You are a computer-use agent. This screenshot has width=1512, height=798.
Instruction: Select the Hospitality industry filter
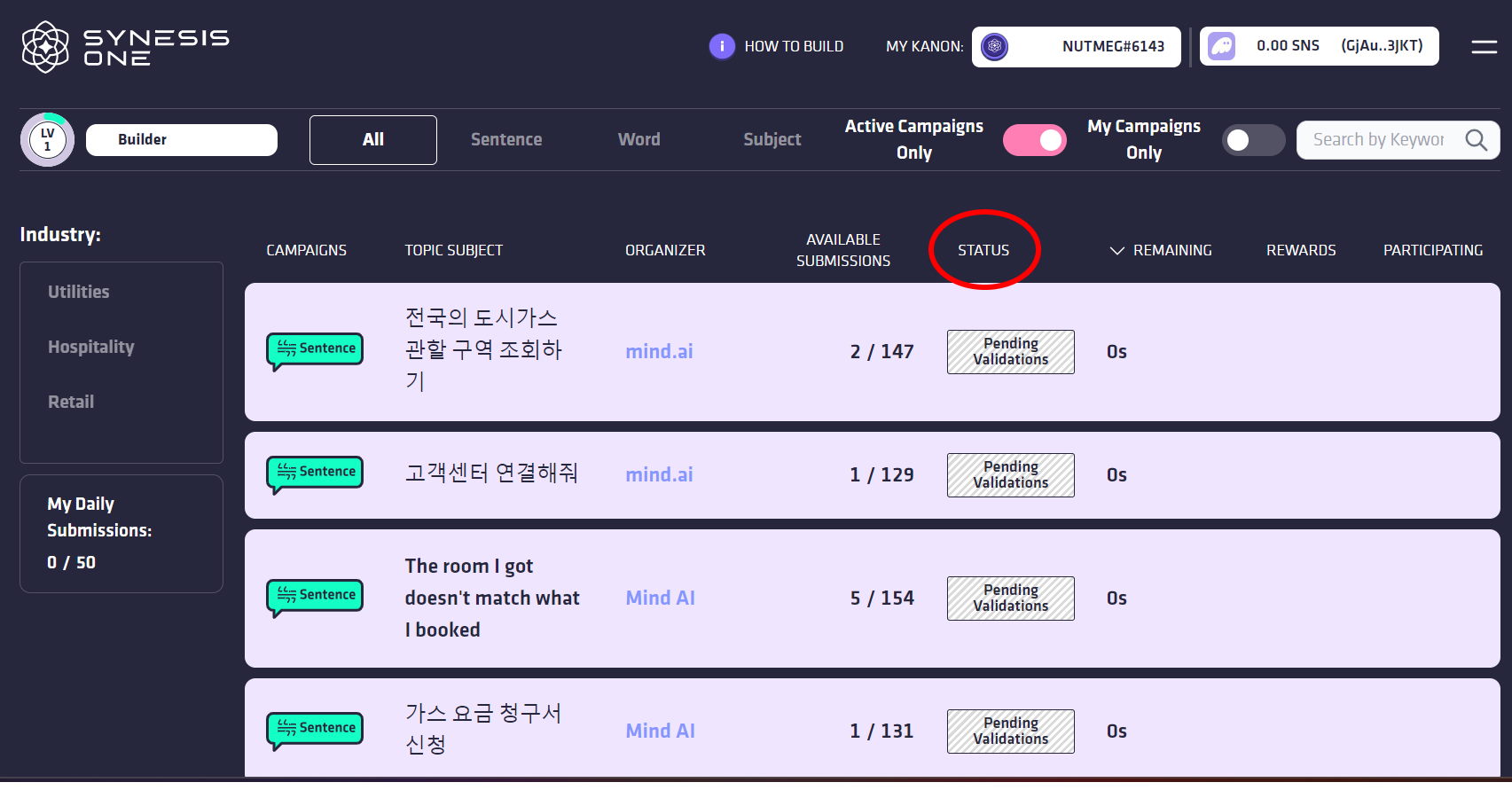(x=91, y=347)
